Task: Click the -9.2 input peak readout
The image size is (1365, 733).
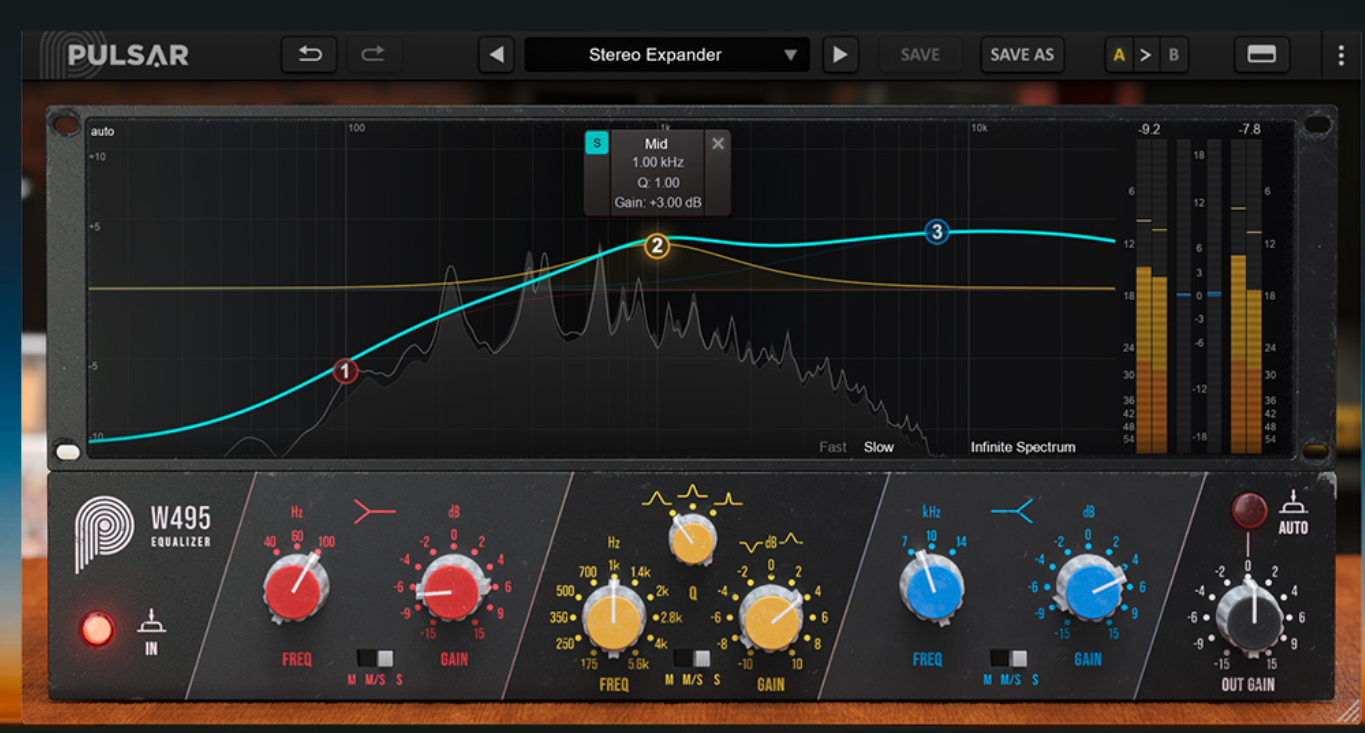Action: click(1149, 130)
